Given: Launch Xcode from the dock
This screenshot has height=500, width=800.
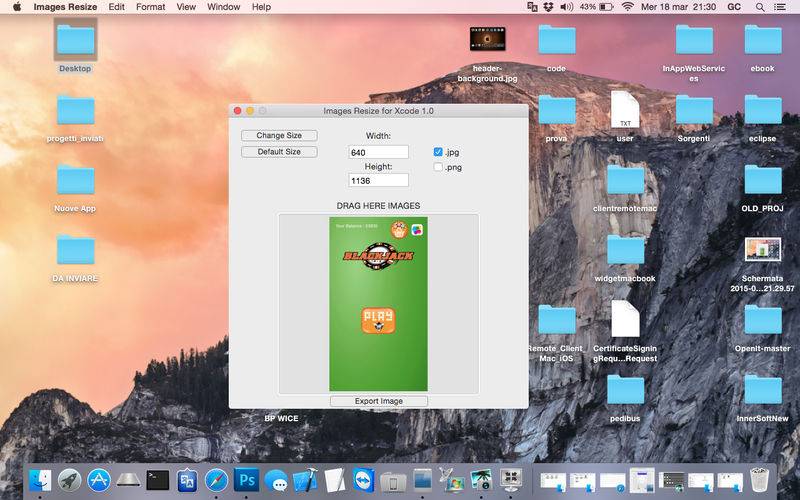Looking at the screenshot, I should point(305,481).
